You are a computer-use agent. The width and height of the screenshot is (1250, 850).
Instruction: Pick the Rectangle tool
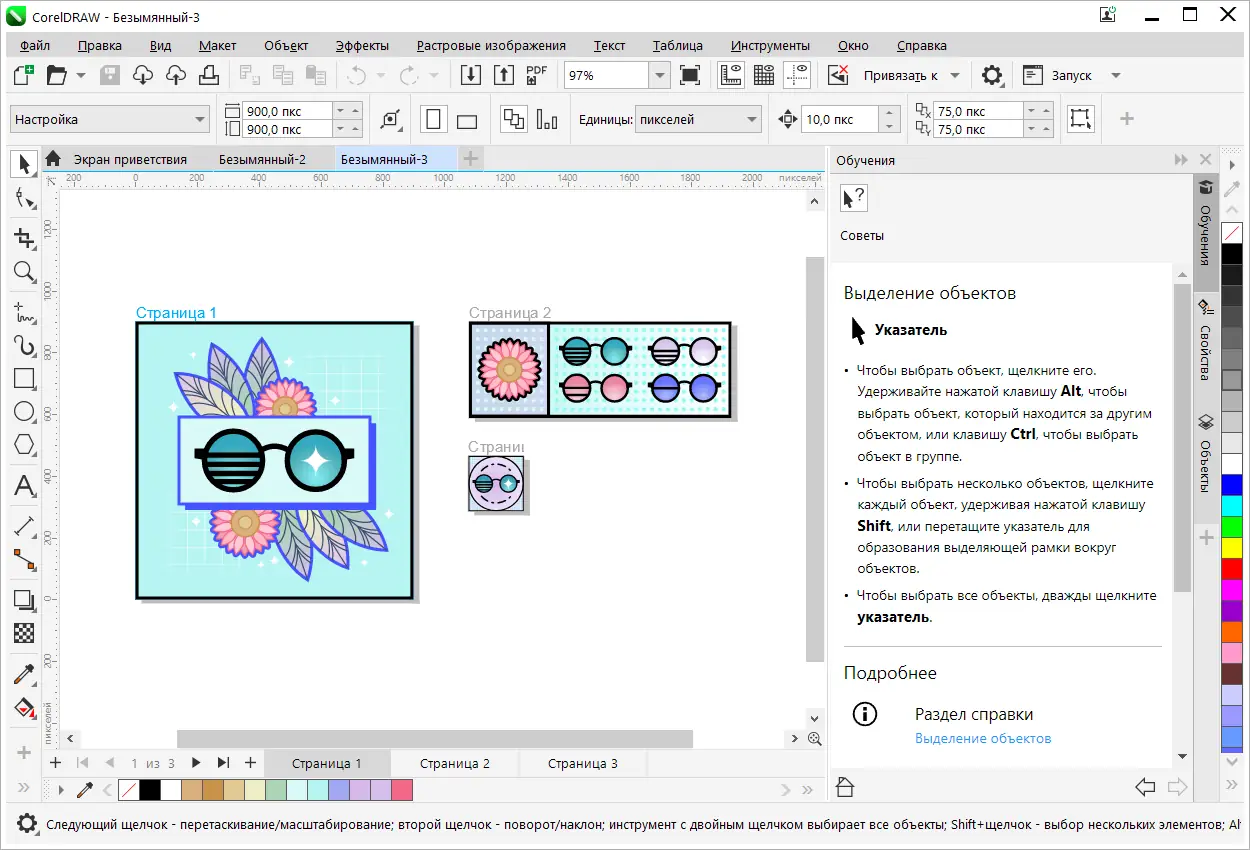pos(24,378)
